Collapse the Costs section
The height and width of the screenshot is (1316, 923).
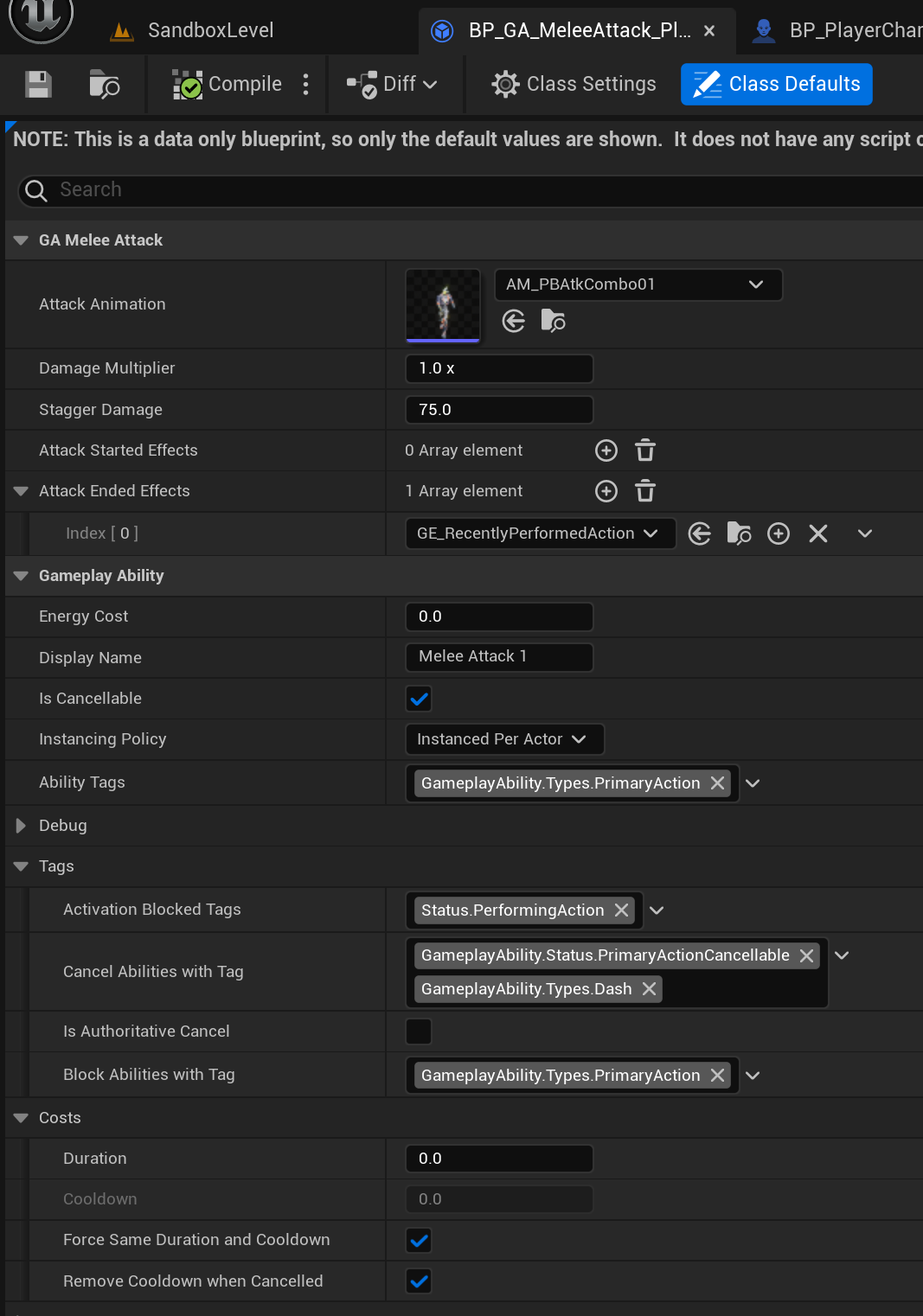22,1118
